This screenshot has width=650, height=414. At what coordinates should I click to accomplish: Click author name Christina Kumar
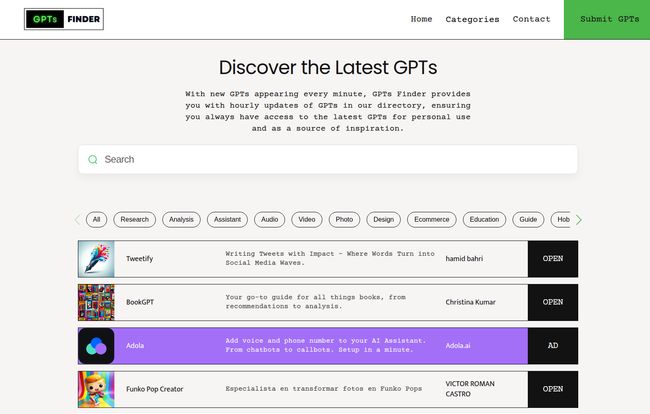pyautogui.click(x=471, y=303)
